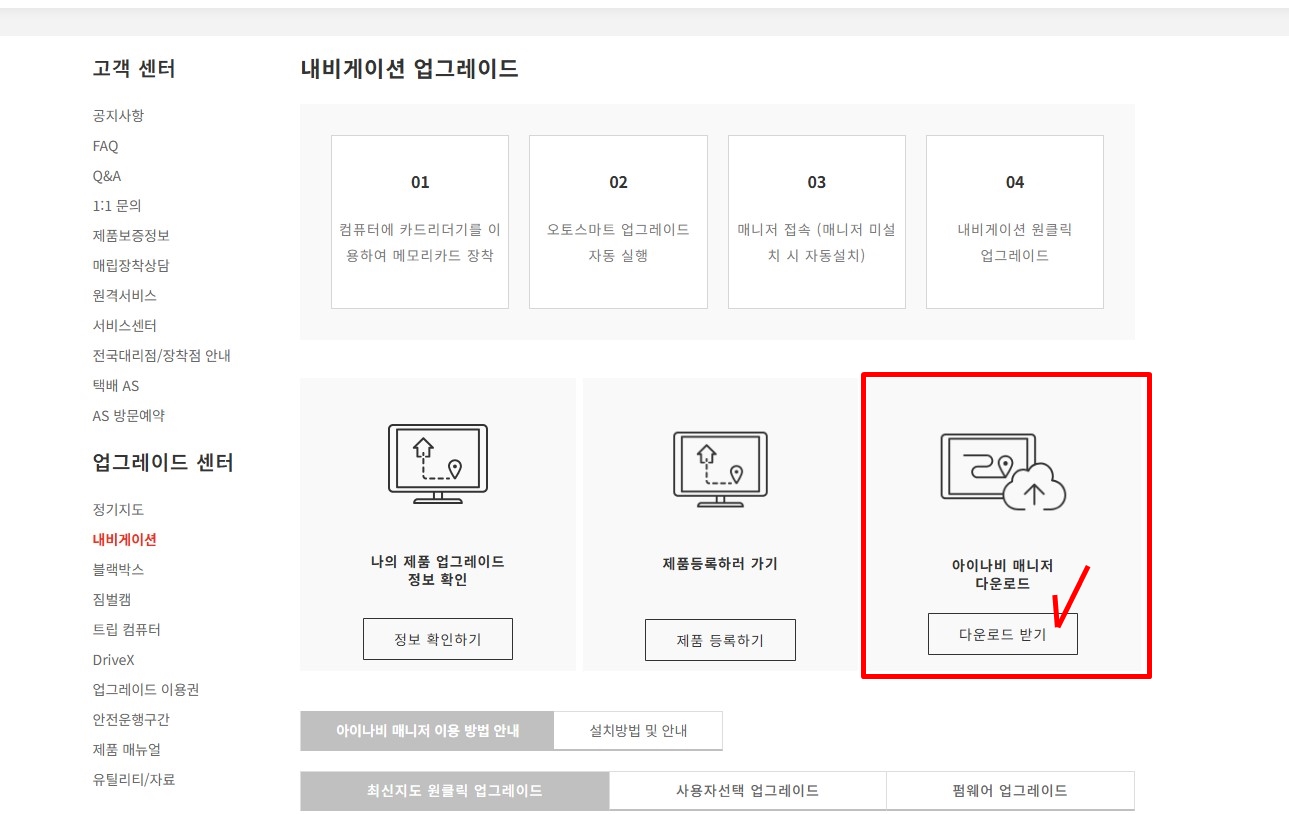Open the 펌웨어 업그레이드 tab
Image resolution: width=1289 pixels, height=814 pixels.
1010,790
